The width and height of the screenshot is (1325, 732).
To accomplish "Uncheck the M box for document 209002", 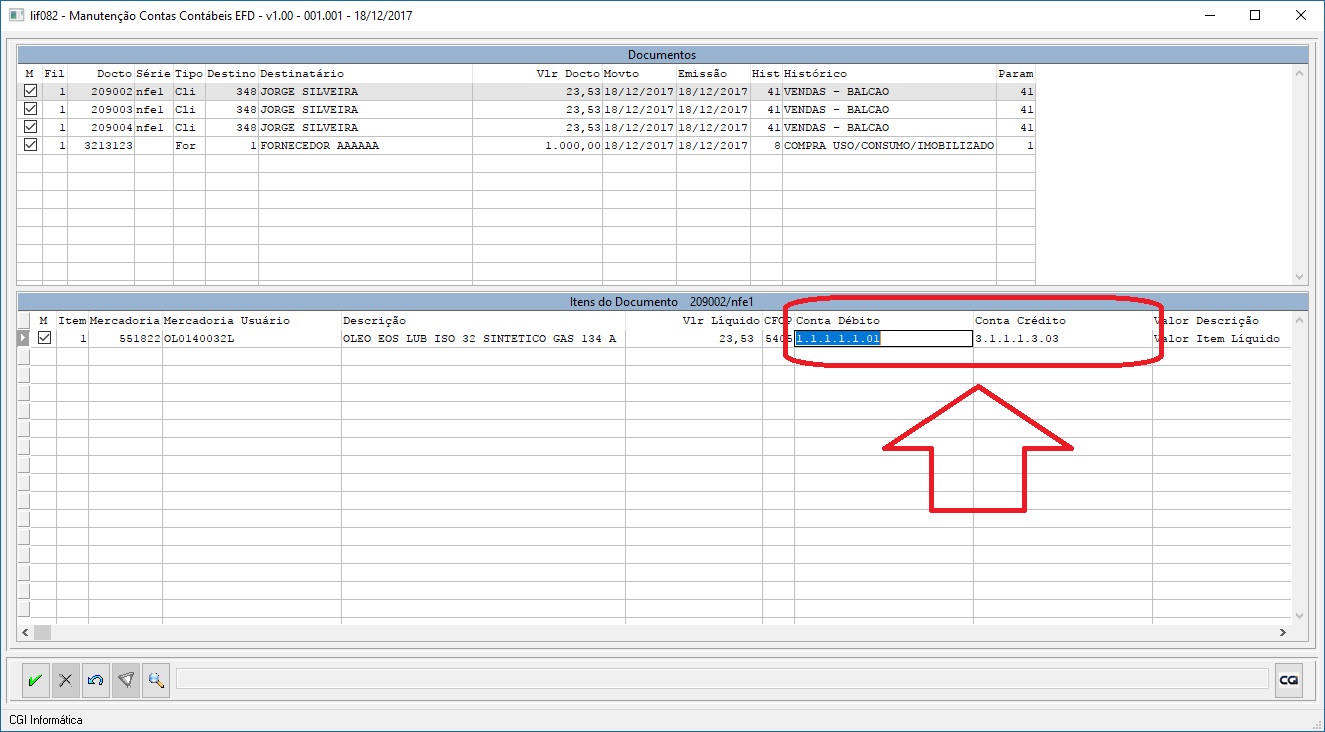I will click(x=30, y=92).
